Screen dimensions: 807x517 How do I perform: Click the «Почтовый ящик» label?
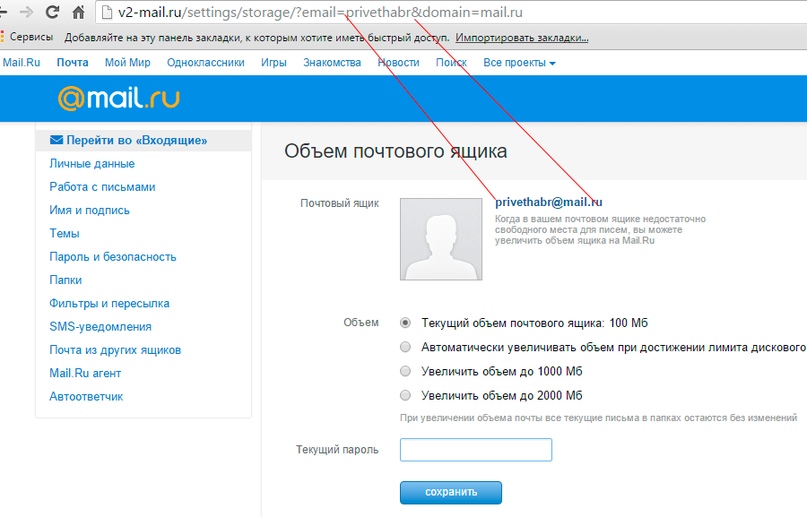point(340,203)
